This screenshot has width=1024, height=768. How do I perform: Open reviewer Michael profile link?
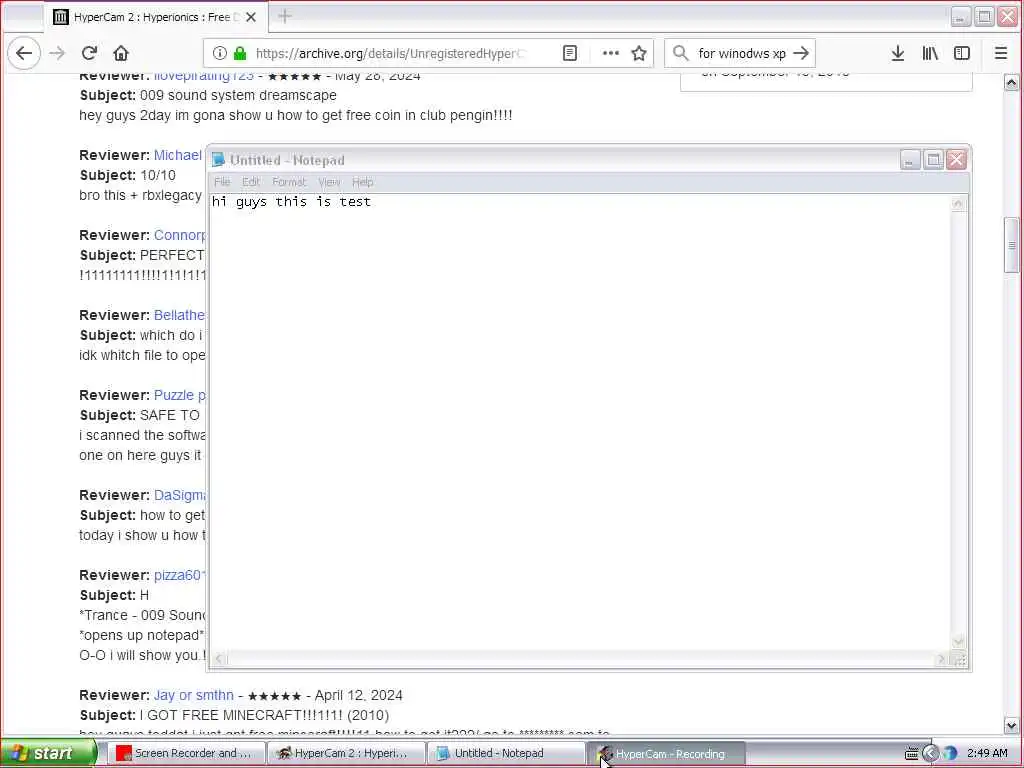tap(178, 155)
